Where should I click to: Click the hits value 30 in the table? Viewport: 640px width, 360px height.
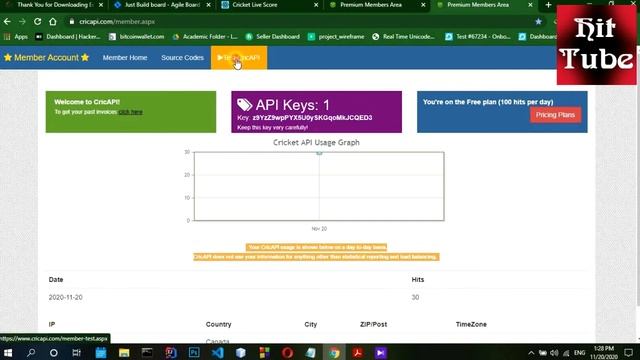pos(415,297)
